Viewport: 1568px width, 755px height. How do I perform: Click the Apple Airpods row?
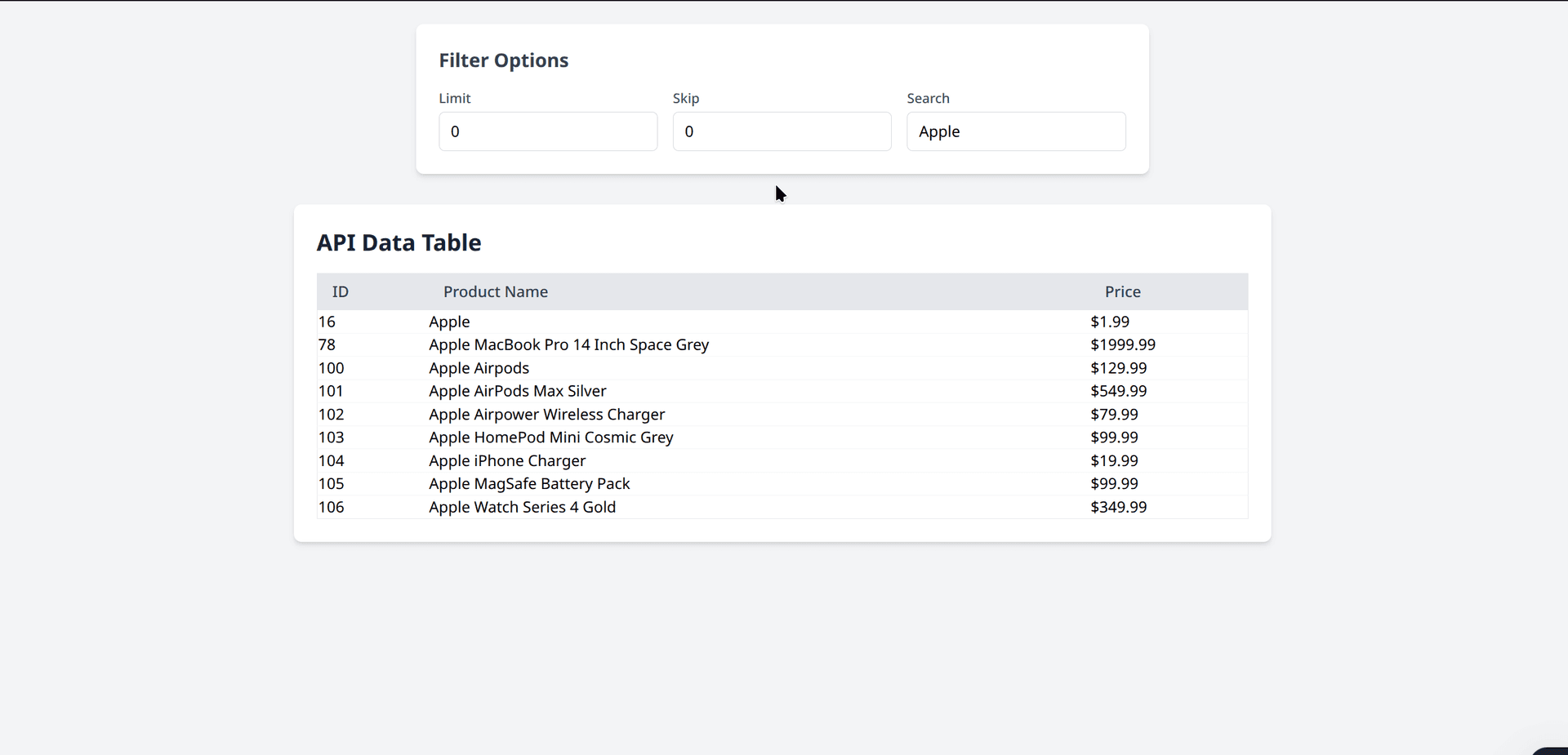pos(479,368)
